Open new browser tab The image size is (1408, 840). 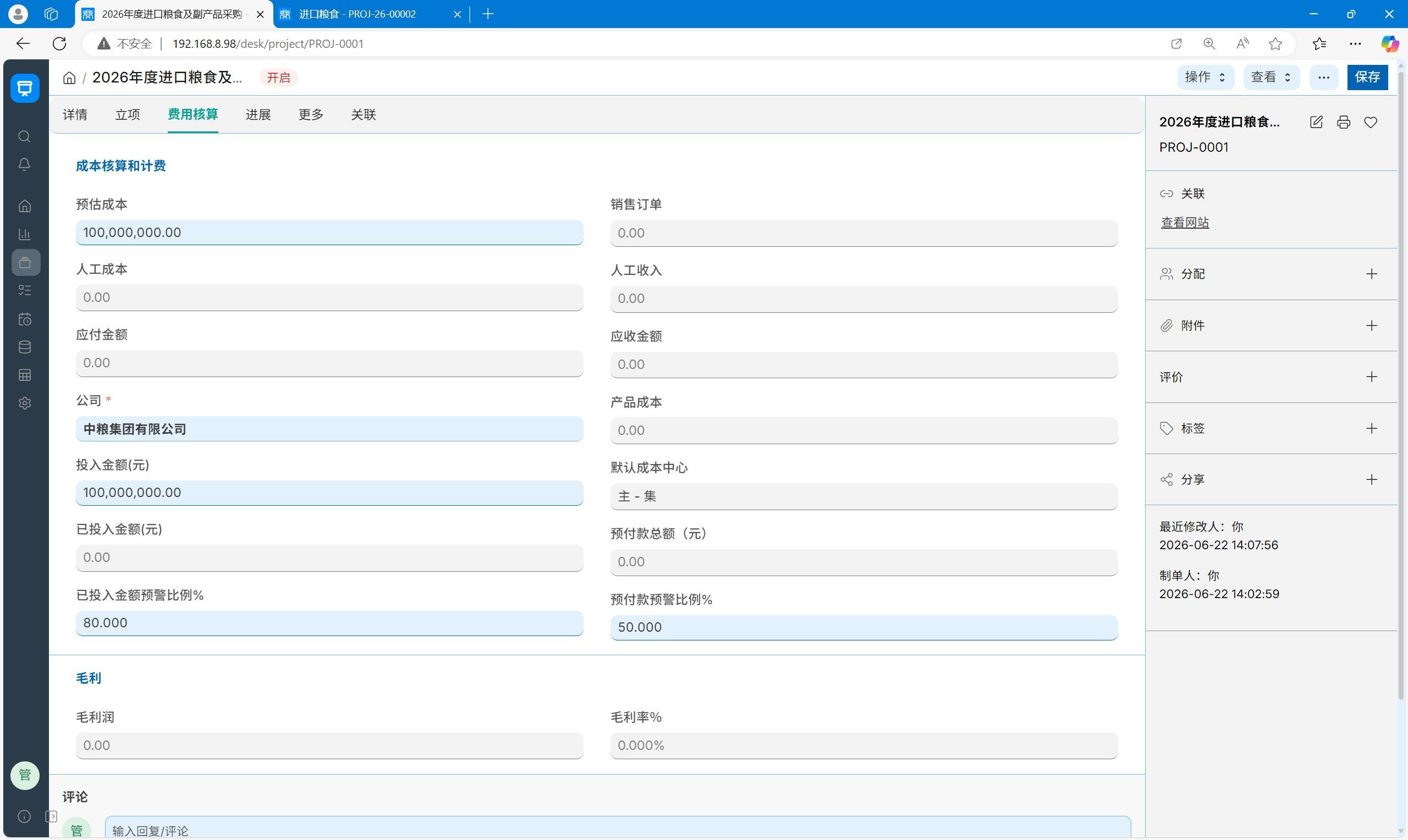pyautogui.click(x=487, y=14)
